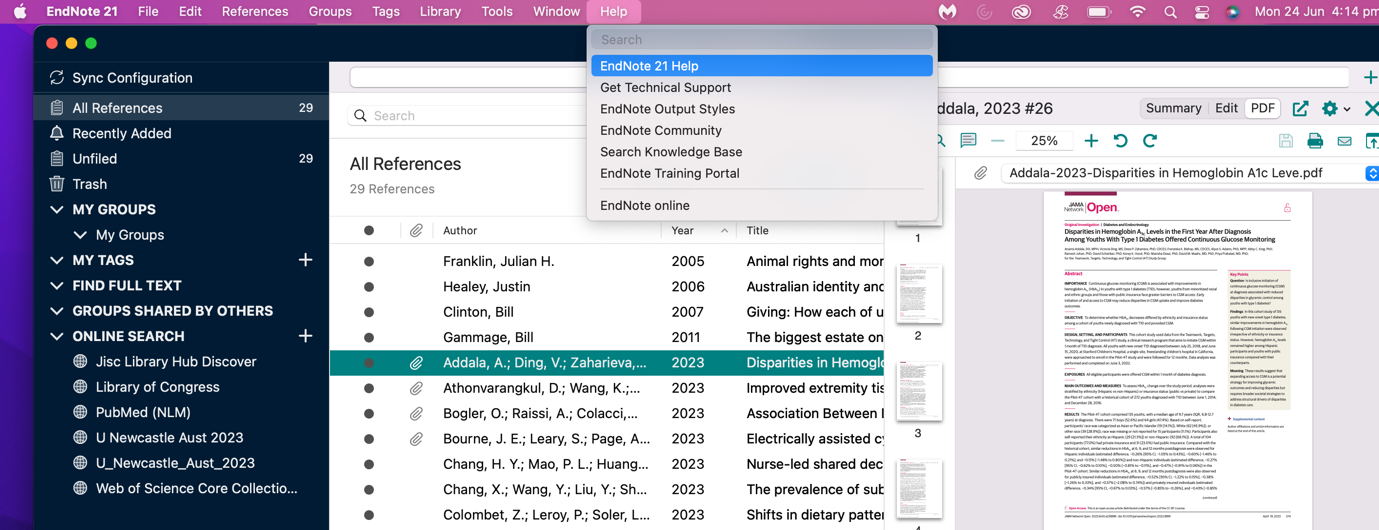This screenshot has width=1379, height=530.
Task: Toggle read status for Gammage, Bill
Action: [x=369, y=338]
